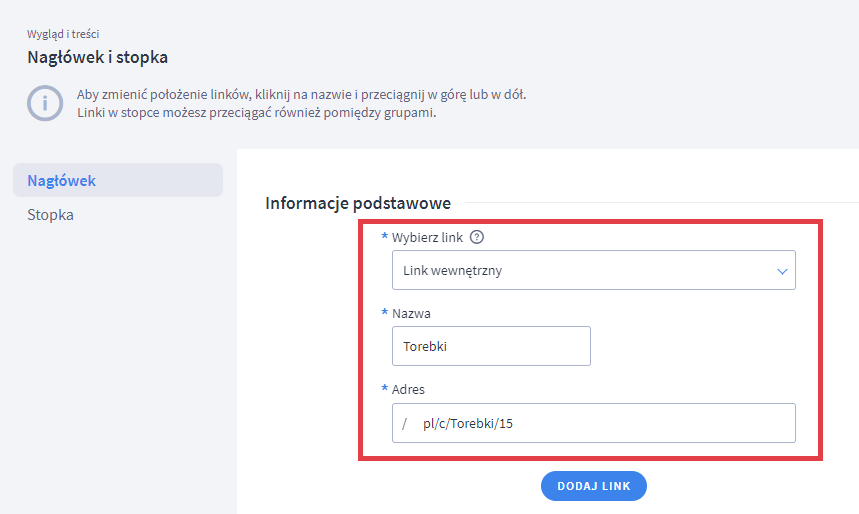The image size is (859, 514).
Task: Click the Adres field label
Action: pyautogui.click(x=409, y=389)
